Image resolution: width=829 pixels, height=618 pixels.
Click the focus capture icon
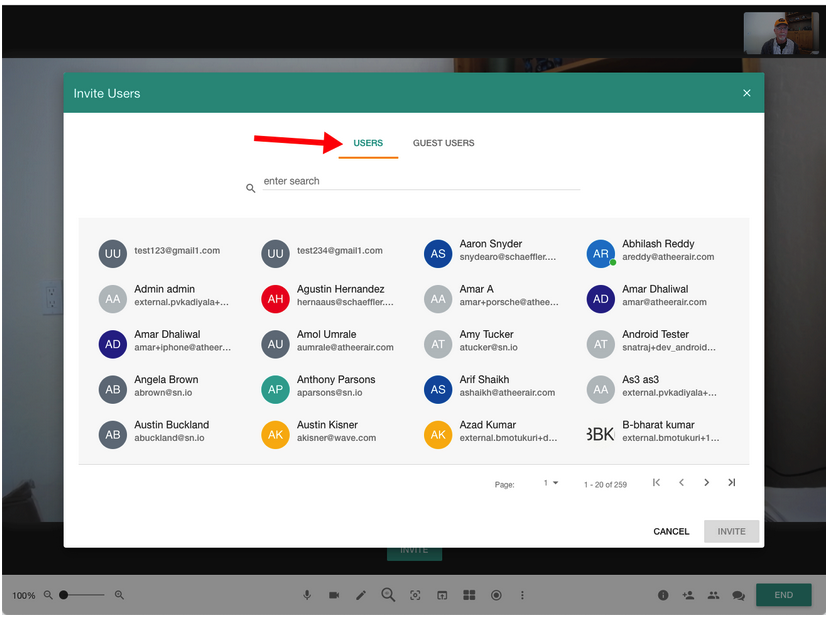pyautogui.click(x=416, y=595)
